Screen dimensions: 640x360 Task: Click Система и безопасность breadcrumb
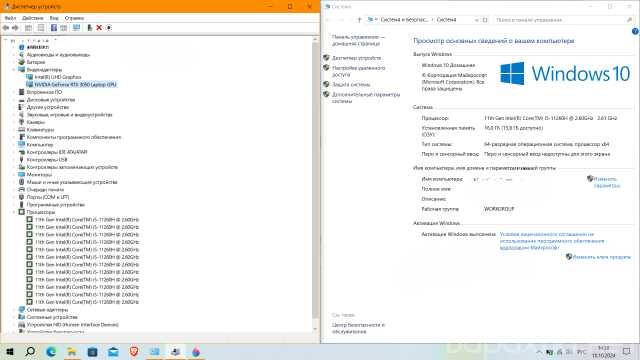point(404,20)
